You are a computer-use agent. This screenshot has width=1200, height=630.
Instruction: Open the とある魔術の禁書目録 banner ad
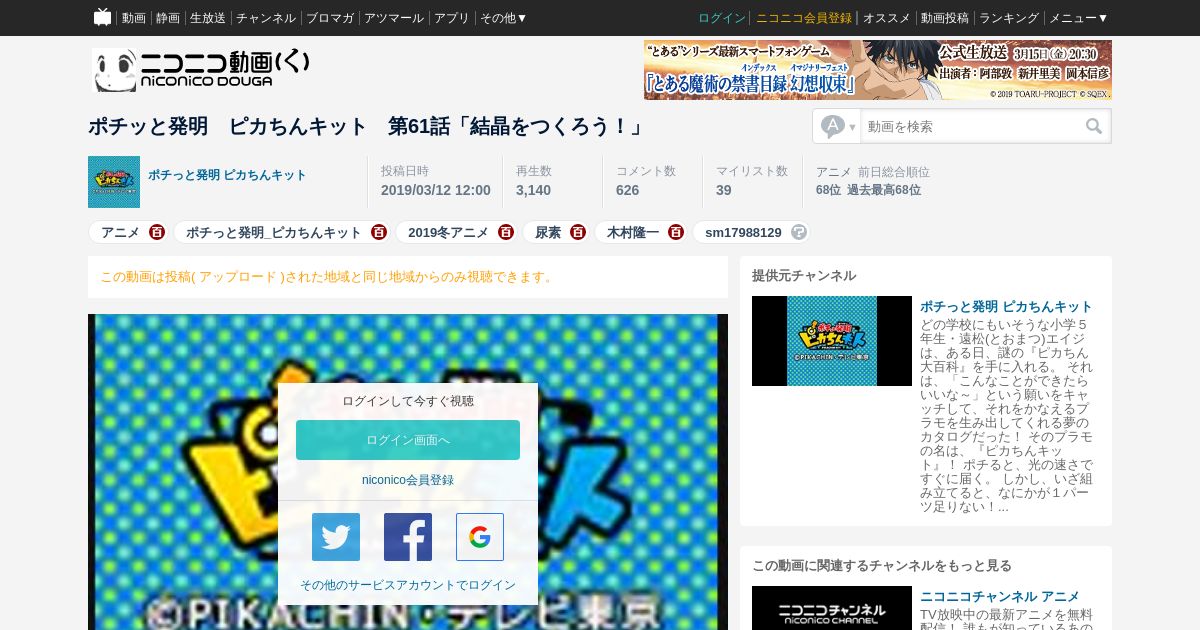click(878, 70)
